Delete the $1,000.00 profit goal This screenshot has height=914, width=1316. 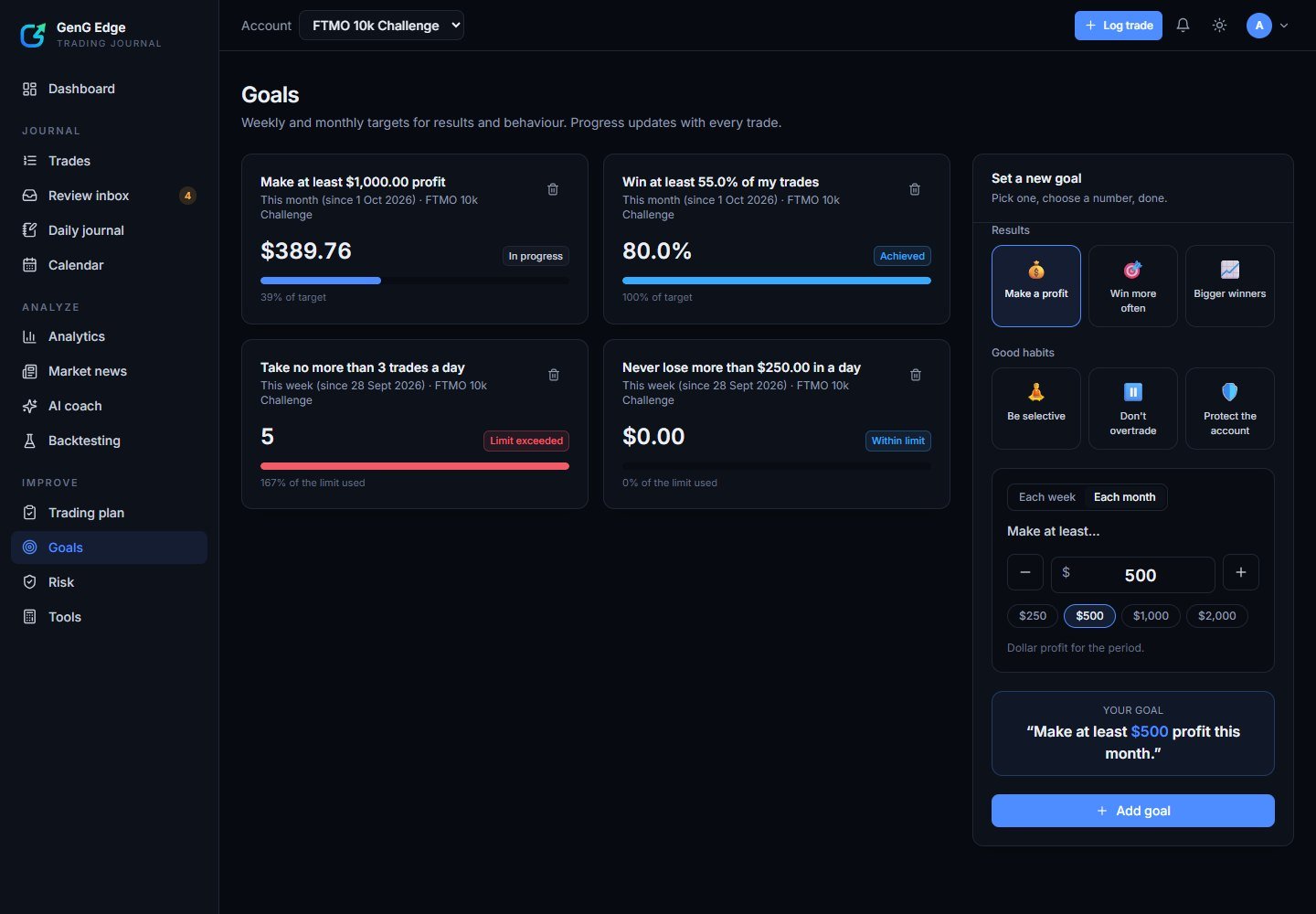pos(553,189)
